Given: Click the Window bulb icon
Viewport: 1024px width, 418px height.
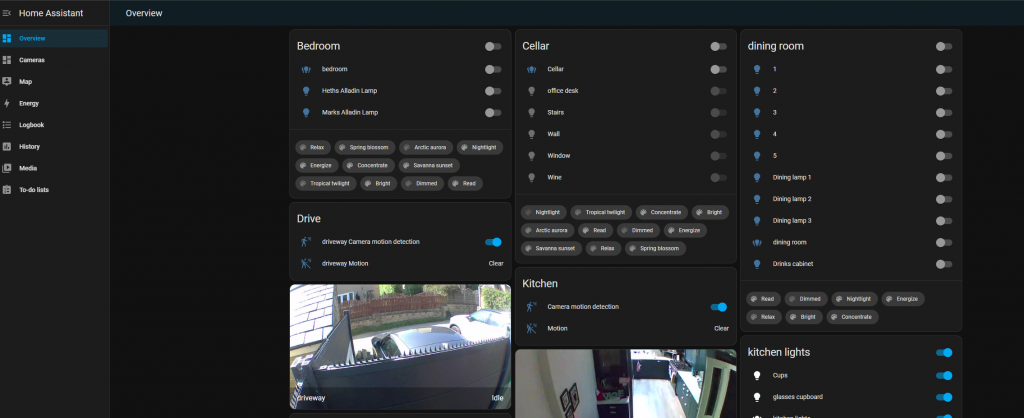Looking at the screenshot, I should click(532, 155).
